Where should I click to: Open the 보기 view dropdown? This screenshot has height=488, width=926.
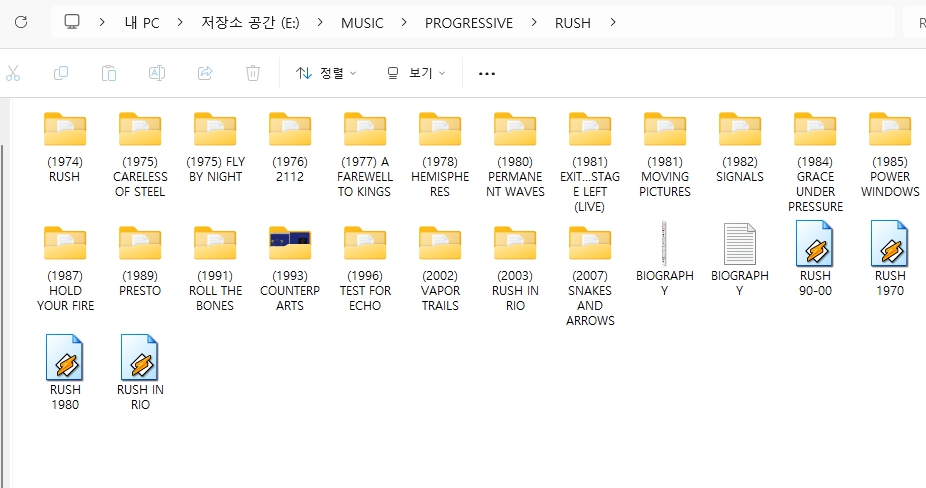tap(416, 73)
